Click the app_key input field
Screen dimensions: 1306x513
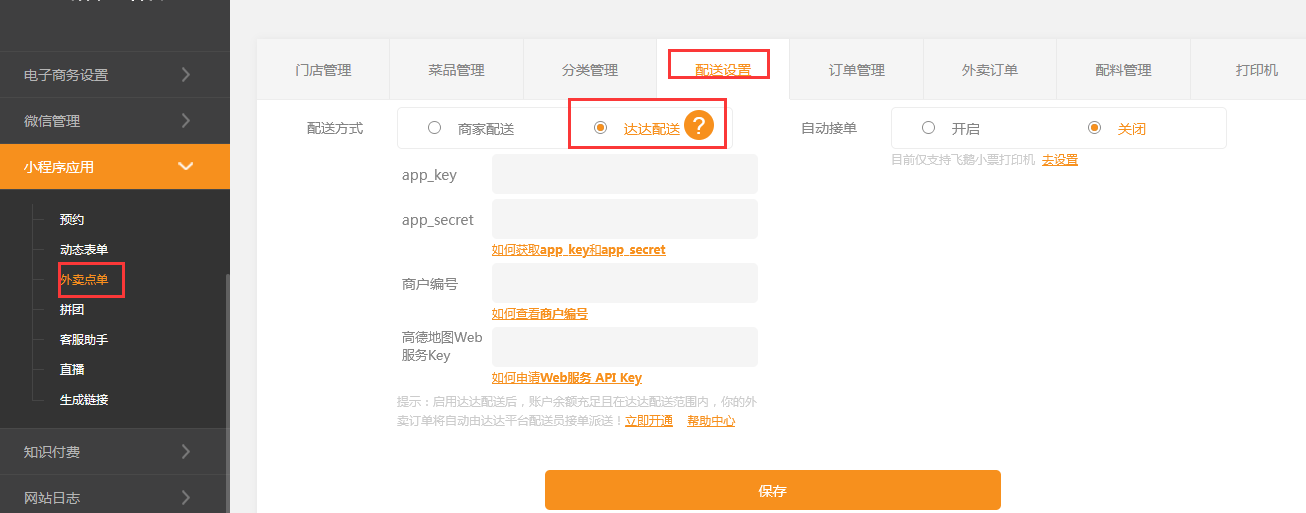624,175
